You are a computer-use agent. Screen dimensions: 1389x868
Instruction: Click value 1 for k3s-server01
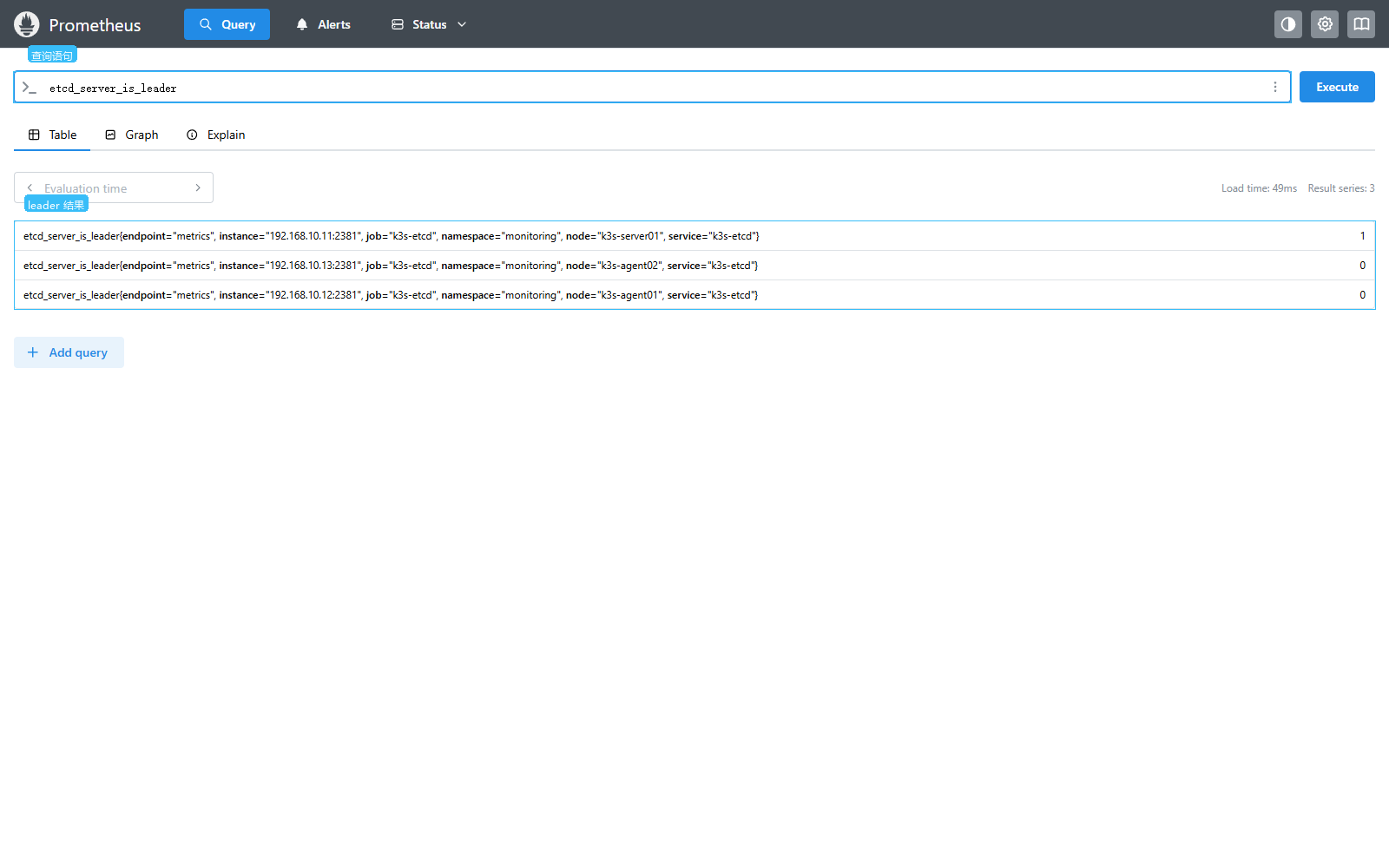click(x=1363, y=236)
